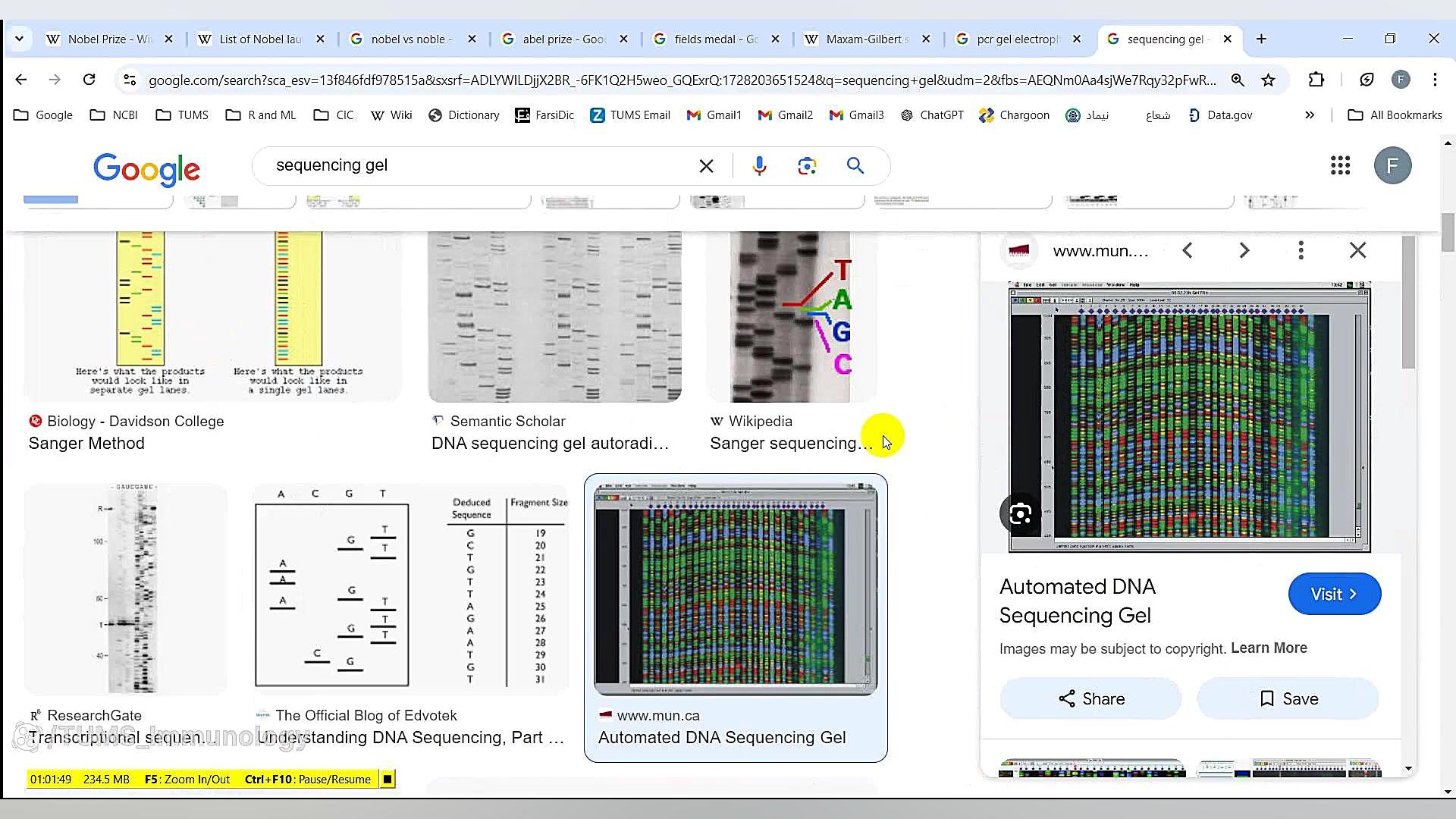Save the Automated DNA Sequencing Gel image
This screenshot has width=1456, height=819.
pos(1288,698)
